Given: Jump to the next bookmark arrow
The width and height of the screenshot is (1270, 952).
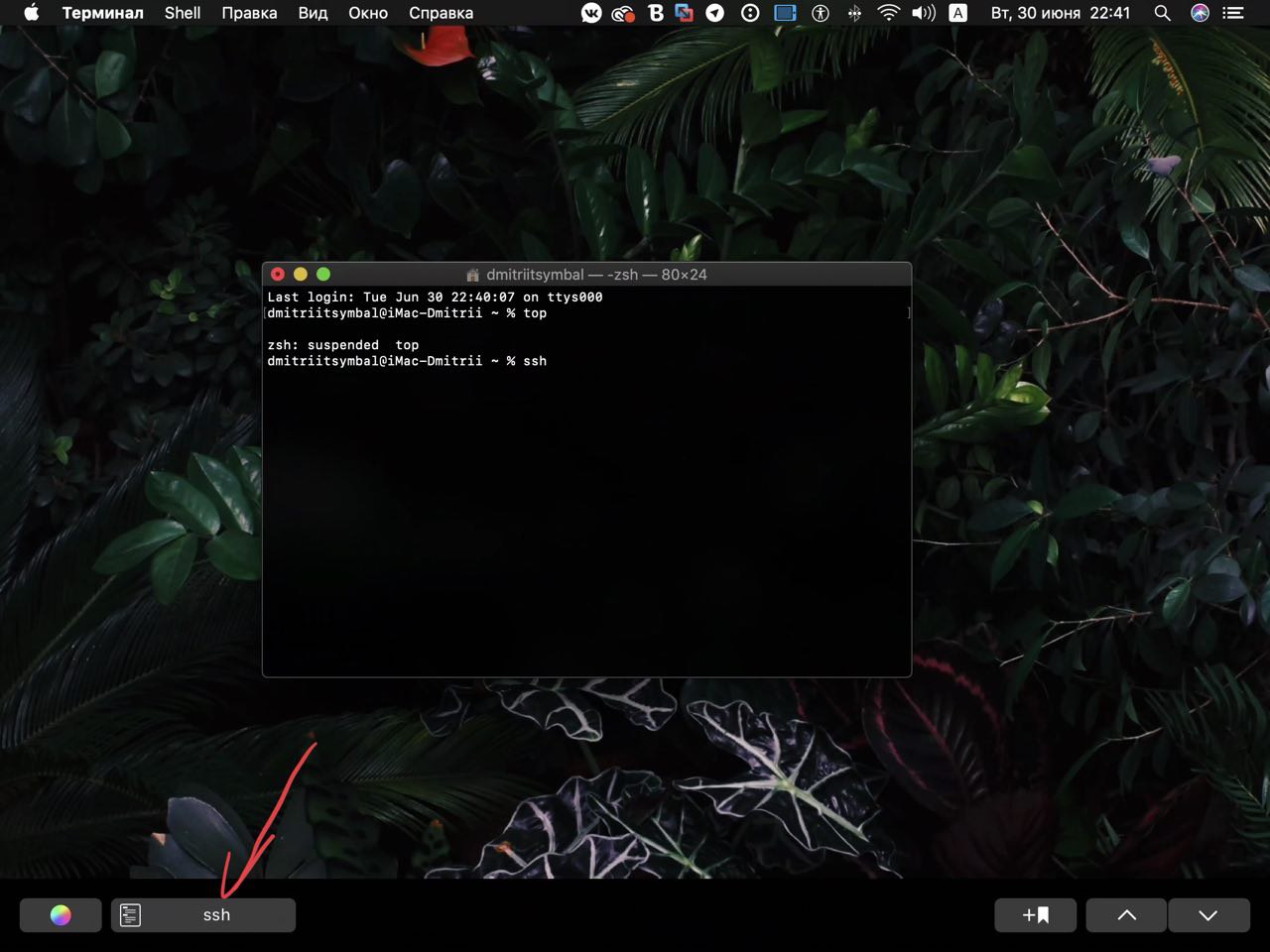Looking at the screenshot, I should (1208, 915).
